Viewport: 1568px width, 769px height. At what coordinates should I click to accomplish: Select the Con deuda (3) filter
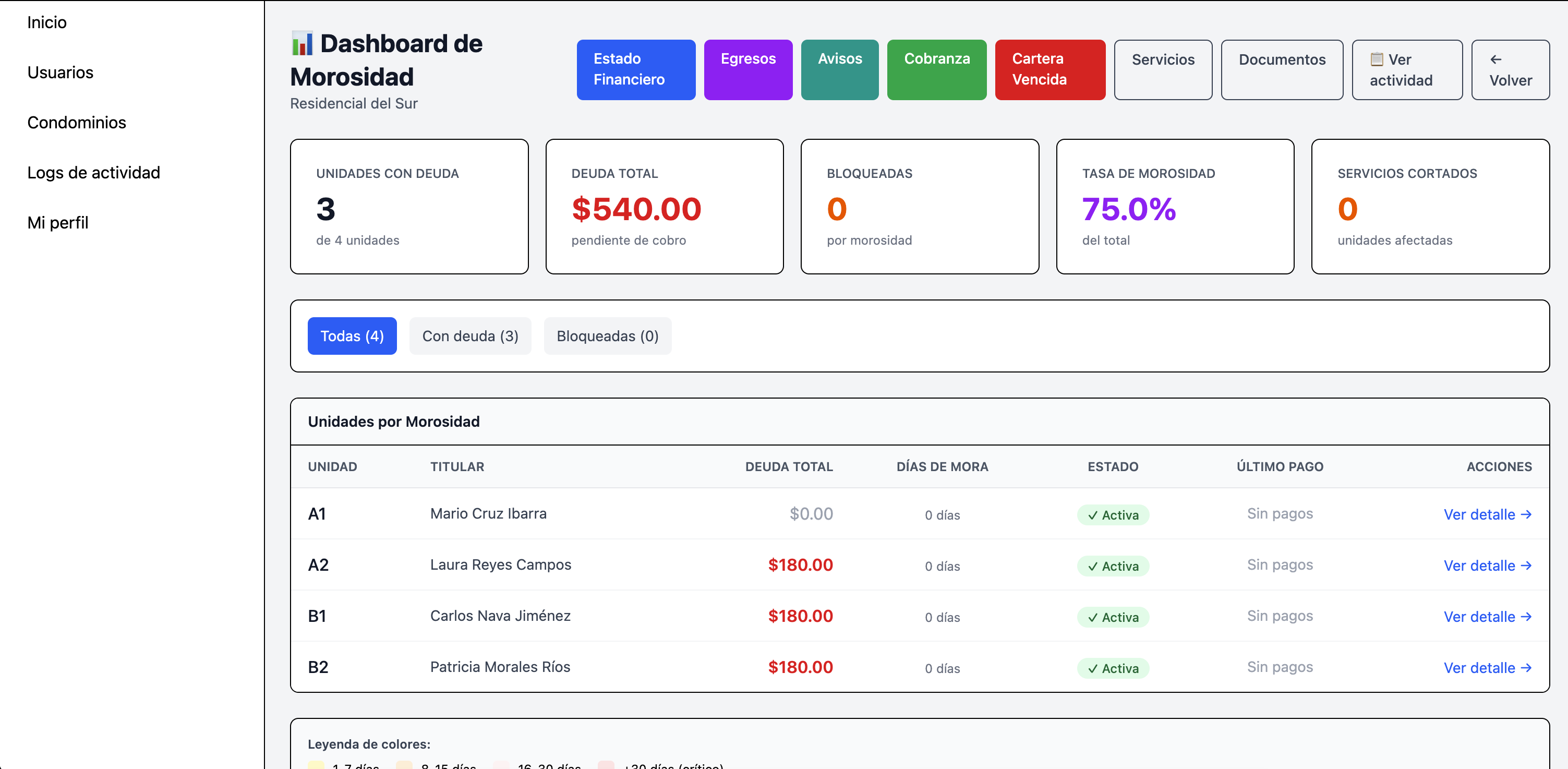(471, 335)
